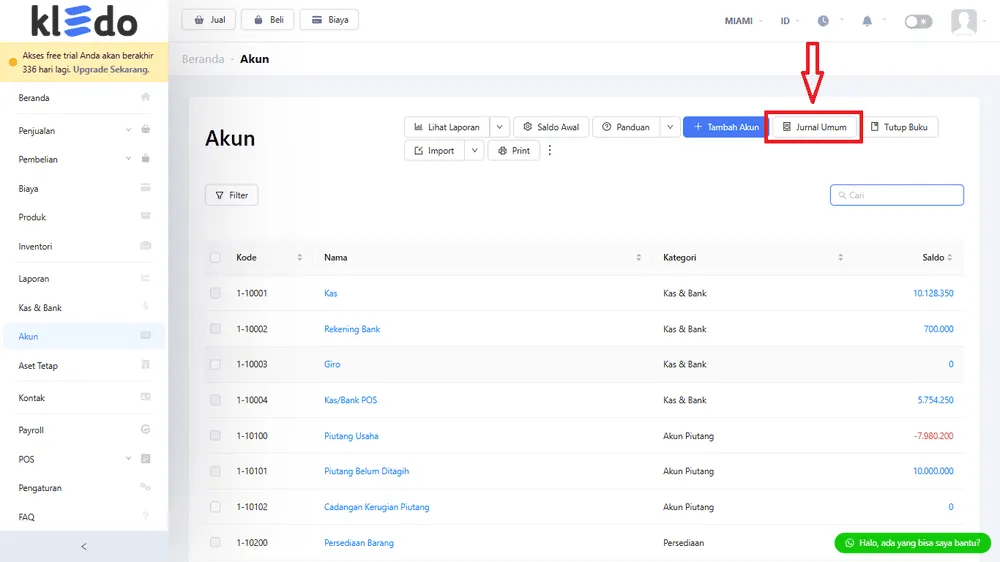Open Kas & Bank in the sidebar
This screenshot has width=1000, height=562.
[x=40, y=308]
